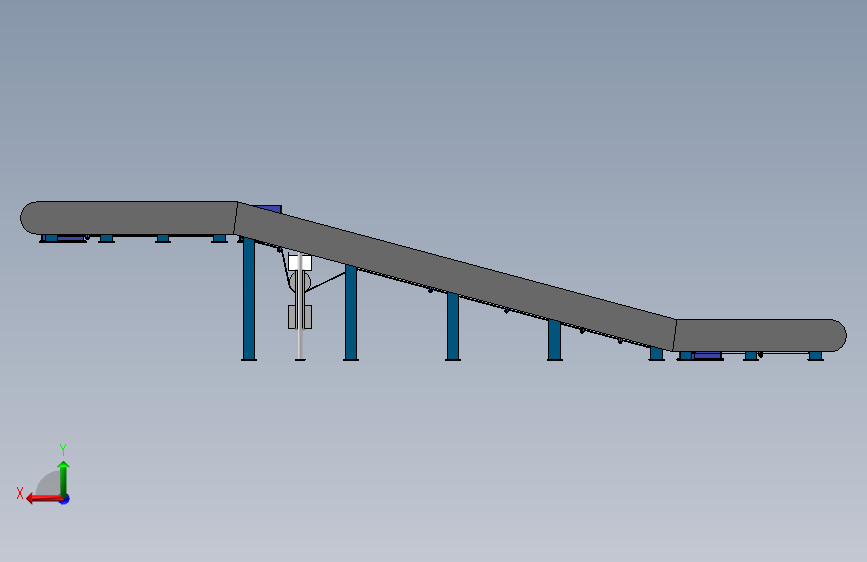
Task: Select the long inclined conveyor belt section
Action: coord(455,275)
